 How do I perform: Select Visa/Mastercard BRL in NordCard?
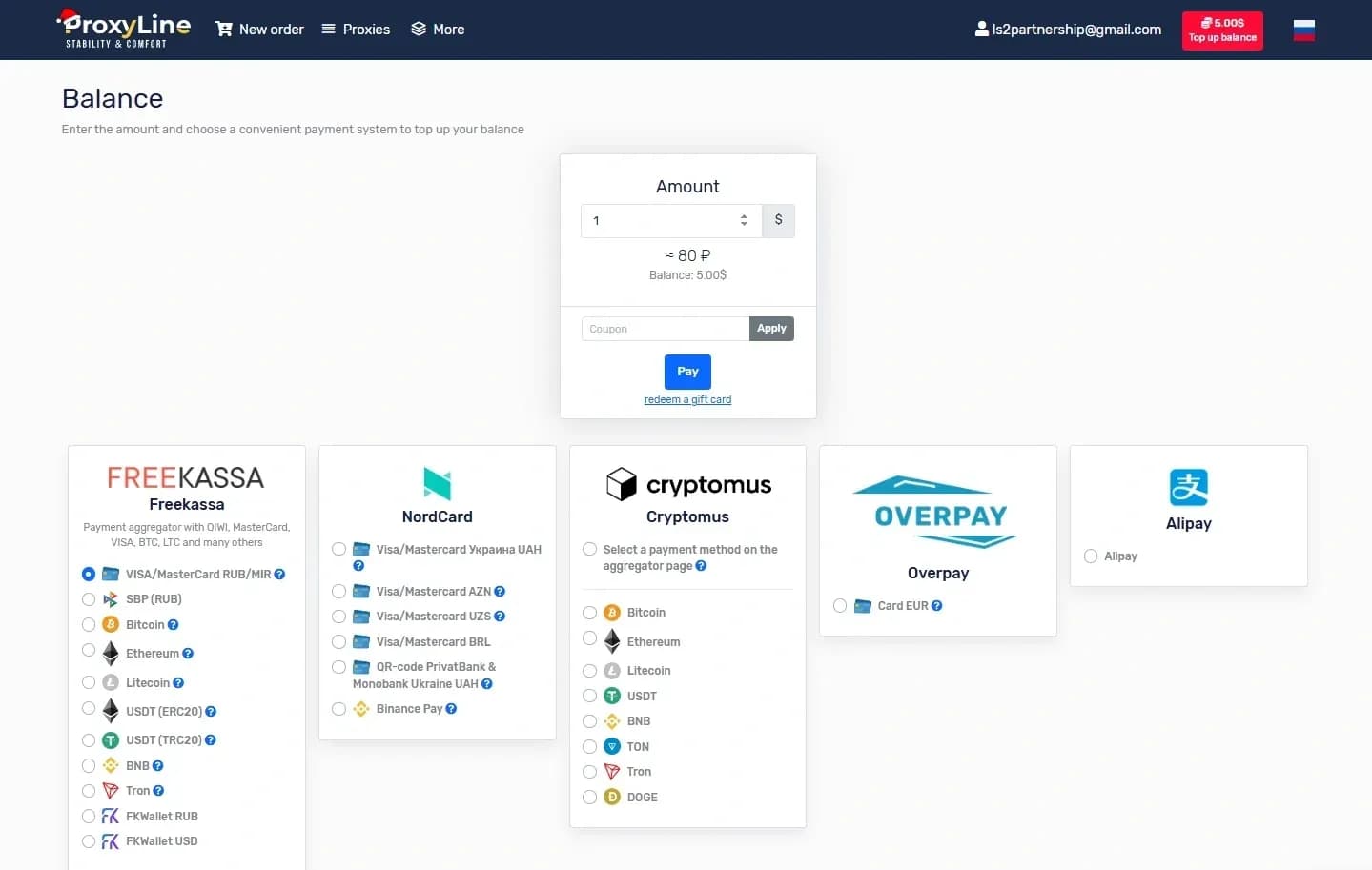(338, 642)
